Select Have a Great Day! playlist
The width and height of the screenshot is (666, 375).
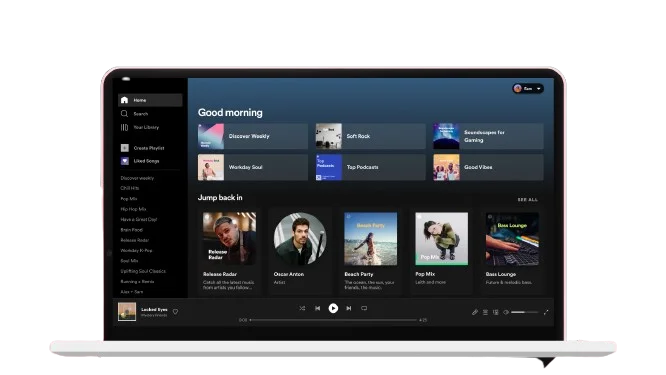click(139, 220)
